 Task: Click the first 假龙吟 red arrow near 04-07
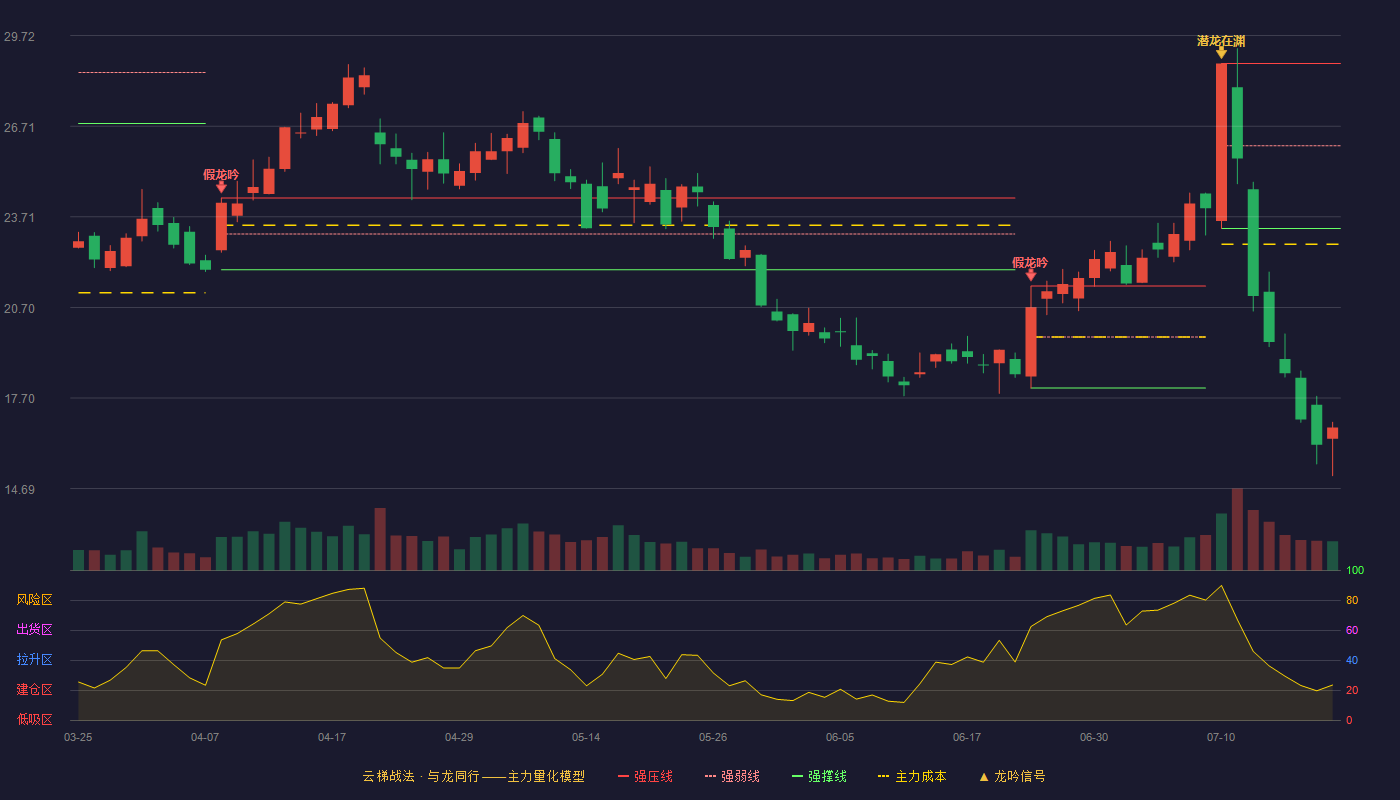221,186
